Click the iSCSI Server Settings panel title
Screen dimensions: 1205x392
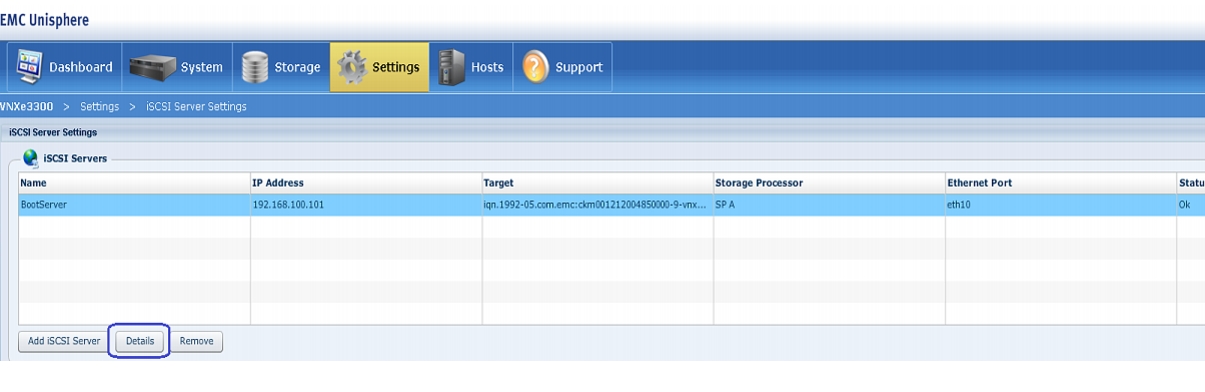pyautogui.click(x=52, y=132)
